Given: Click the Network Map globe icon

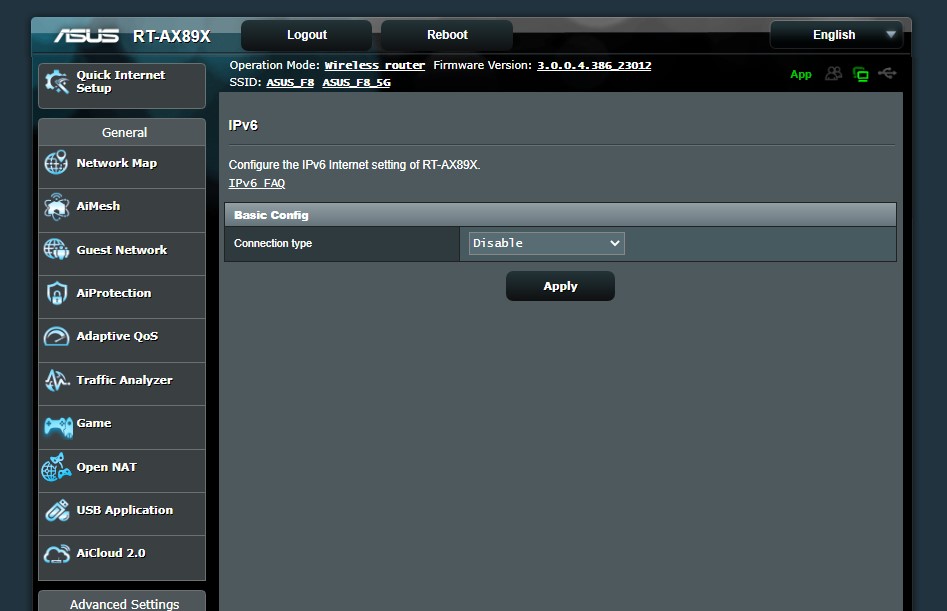Looking at the screenshot, I should (x=56, y=162).
